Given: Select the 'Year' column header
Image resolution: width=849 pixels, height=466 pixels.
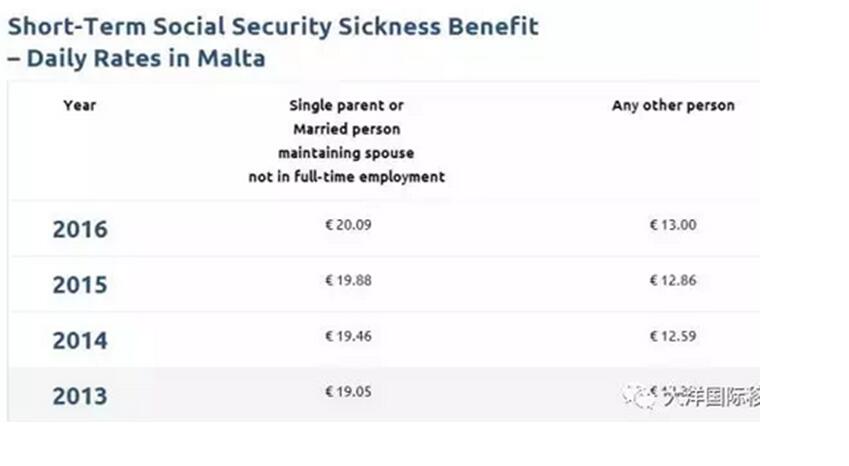Looking at the screenshot, I should click(80, 105).
